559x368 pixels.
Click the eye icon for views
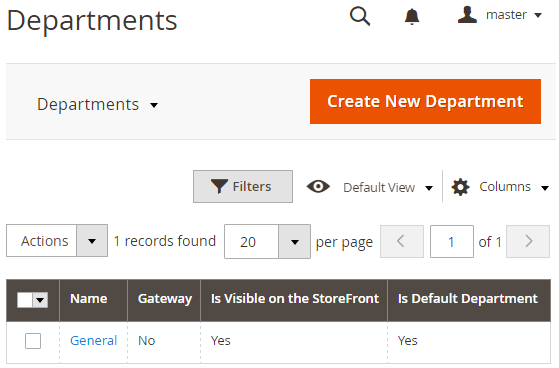pyautogui.click(x=318, y=186)
